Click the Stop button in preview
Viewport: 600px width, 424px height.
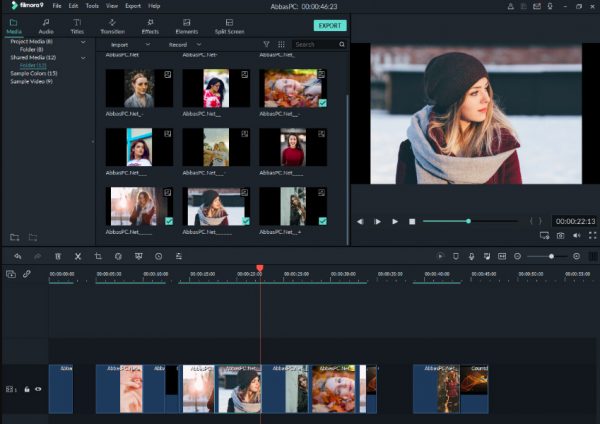pyautogui.click(x=412, y=222)
